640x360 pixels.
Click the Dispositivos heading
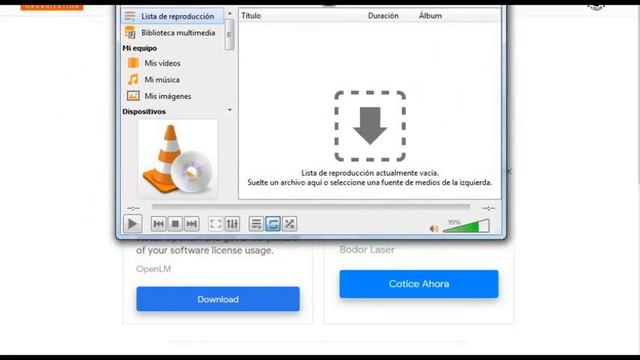pyautogui.click(x=144, y=111)
